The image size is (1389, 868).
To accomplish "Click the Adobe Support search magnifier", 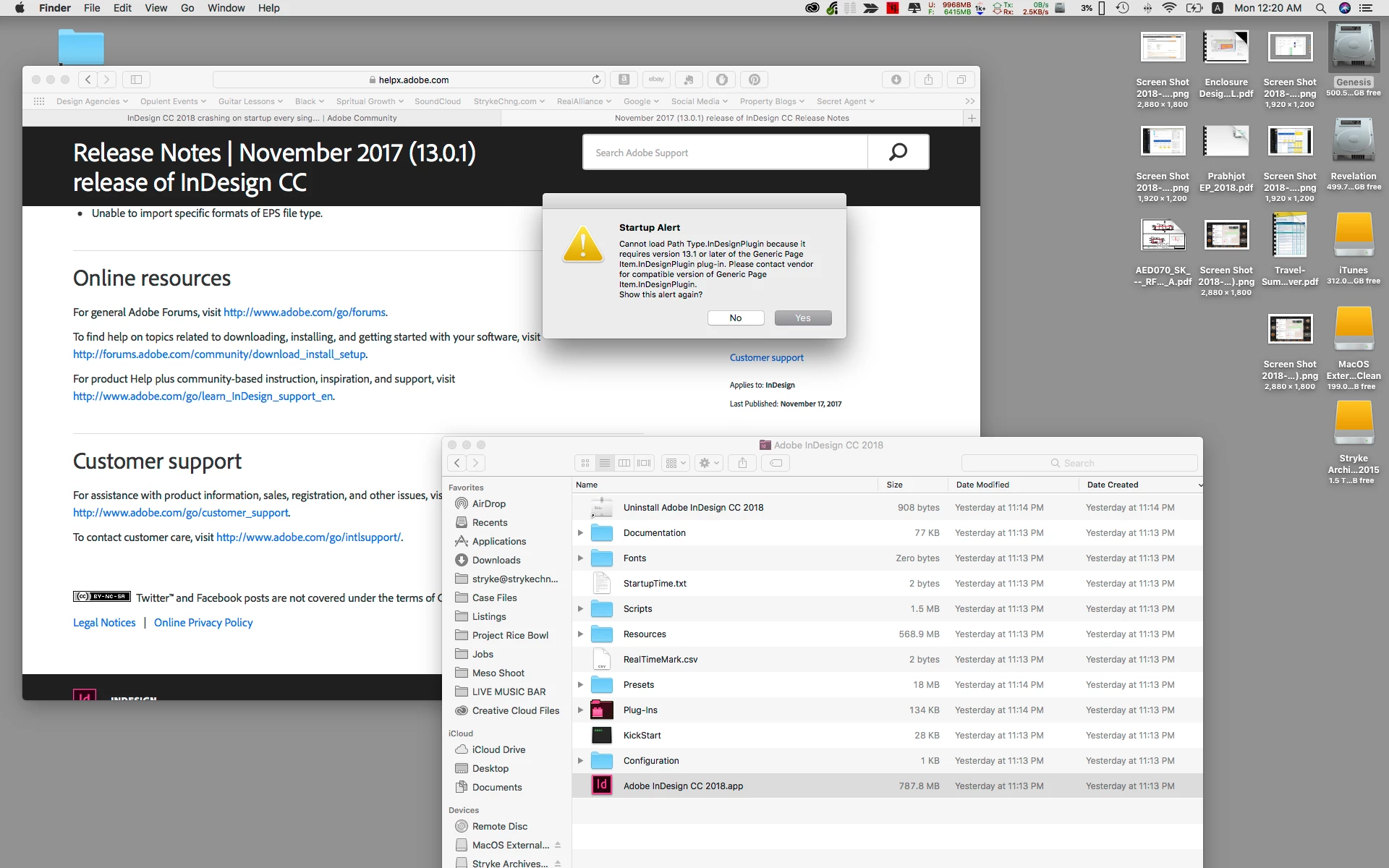I will pos(898,152).
